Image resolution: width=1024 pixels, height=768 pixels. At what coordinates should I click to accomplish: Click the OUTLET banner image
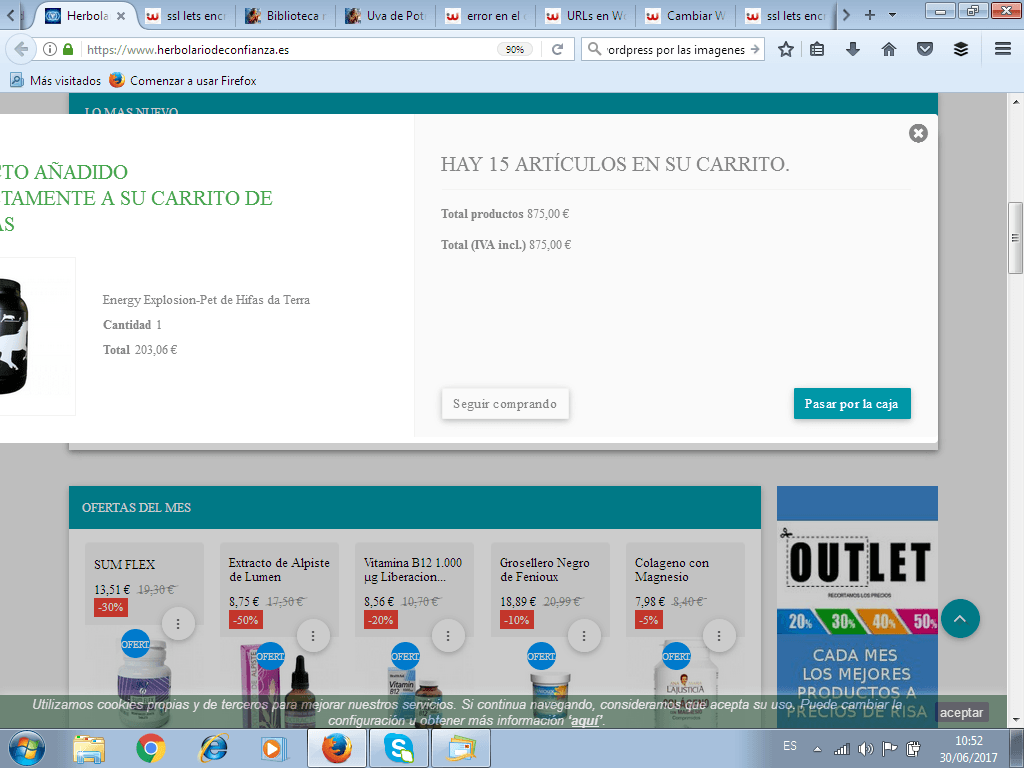pyautogui.click(x=857, y=607)
